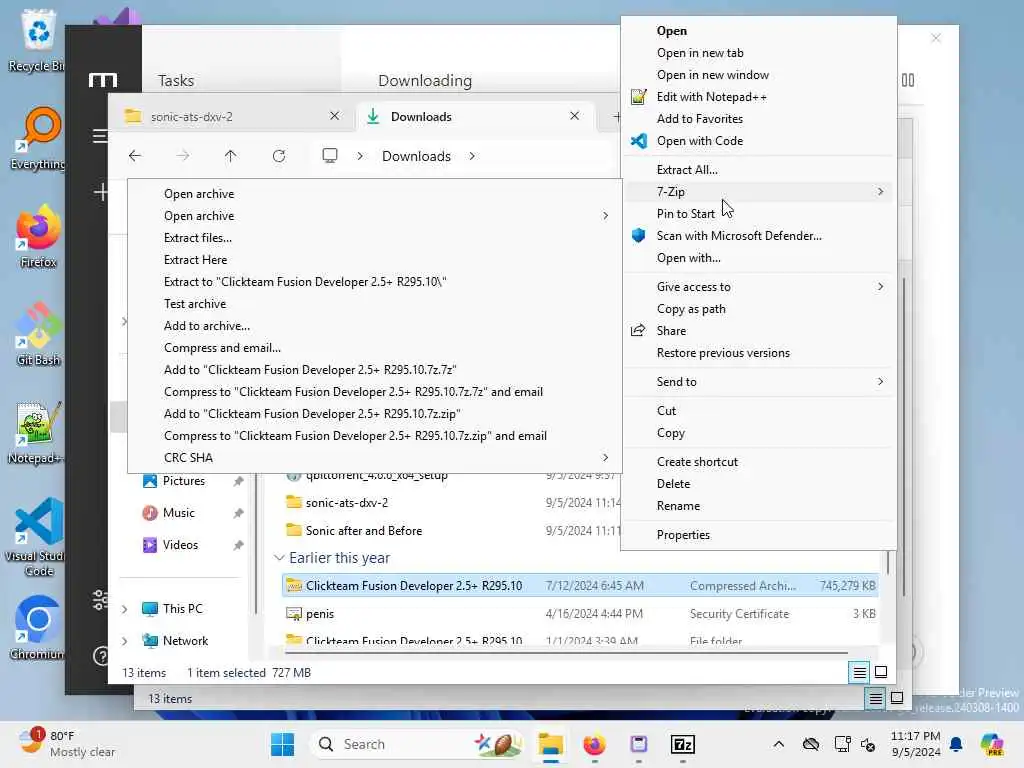Expand the 7-Zip submenu
The image size is (1024, 768).
click(759, 191)
